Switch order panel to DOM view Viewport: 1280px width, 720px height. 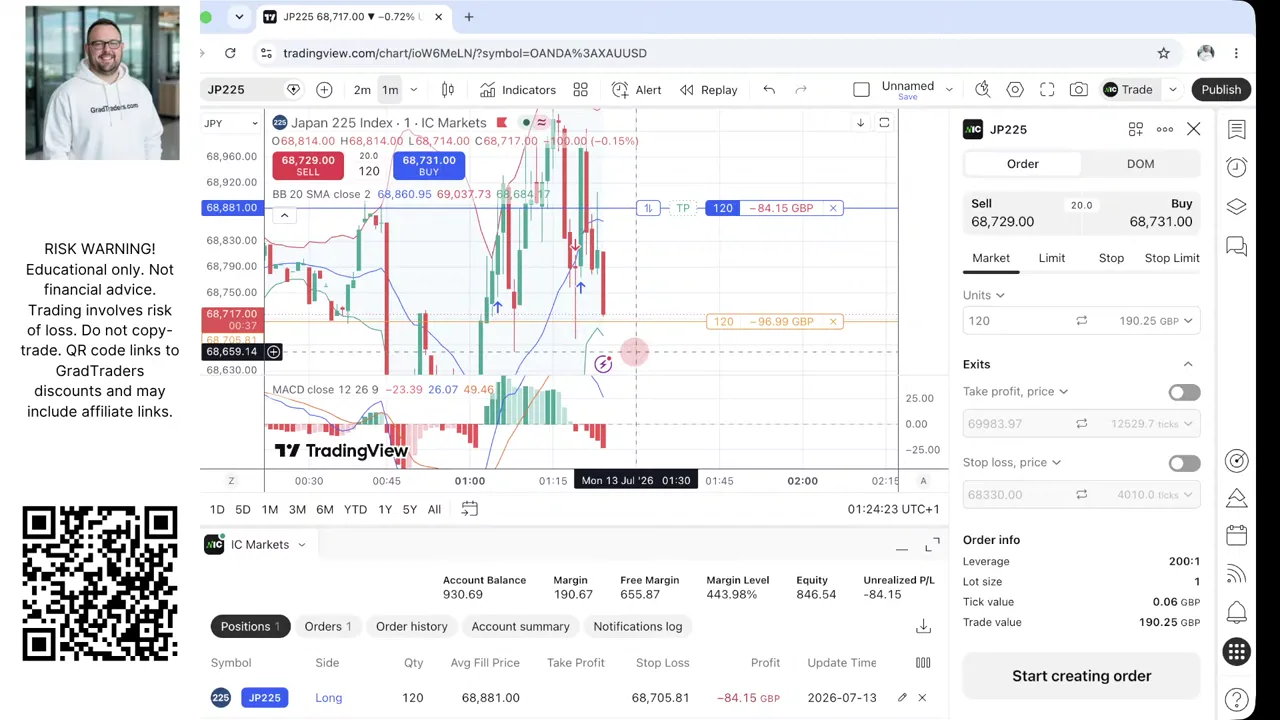(1140, 164)
